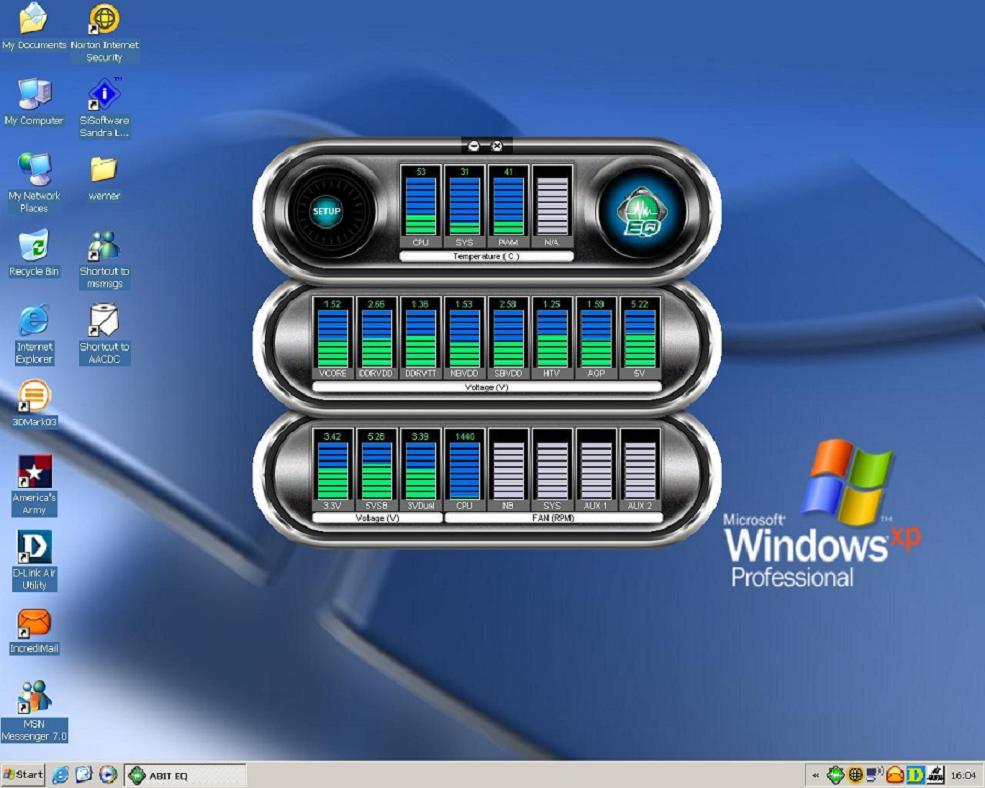
Task: Click the Voltage (V) label below 3.3V gauges
Action: [377, 518]
